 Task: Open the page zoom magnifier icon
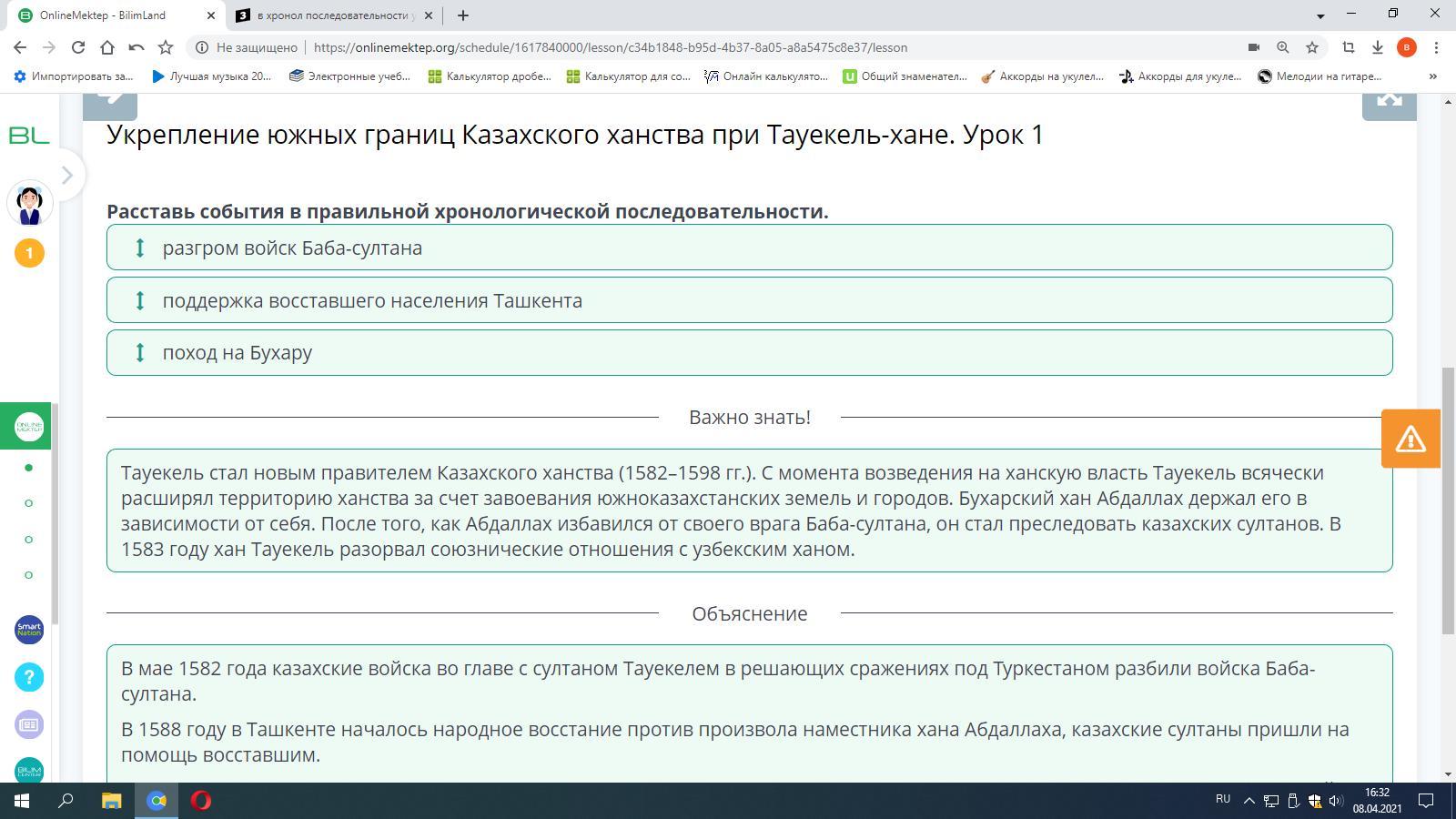(x=1282, y=47)
